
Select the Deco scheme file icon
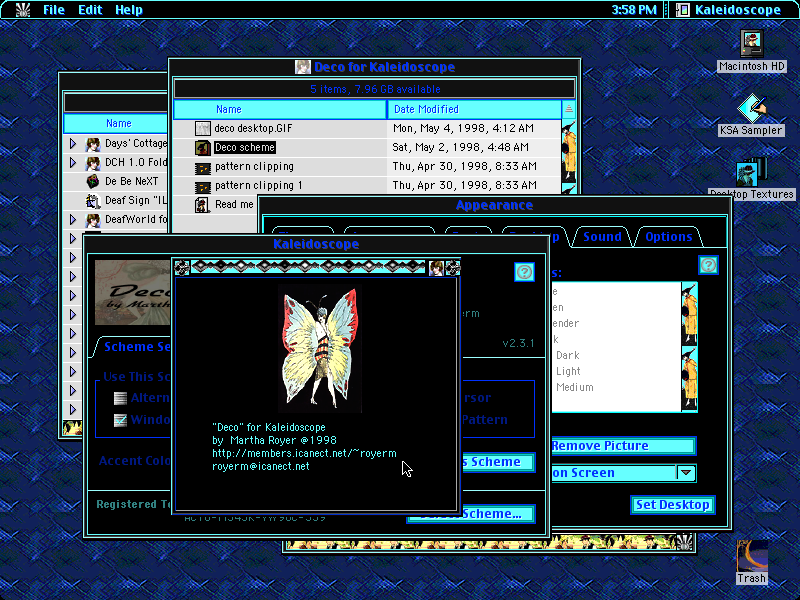coord(203,147)
